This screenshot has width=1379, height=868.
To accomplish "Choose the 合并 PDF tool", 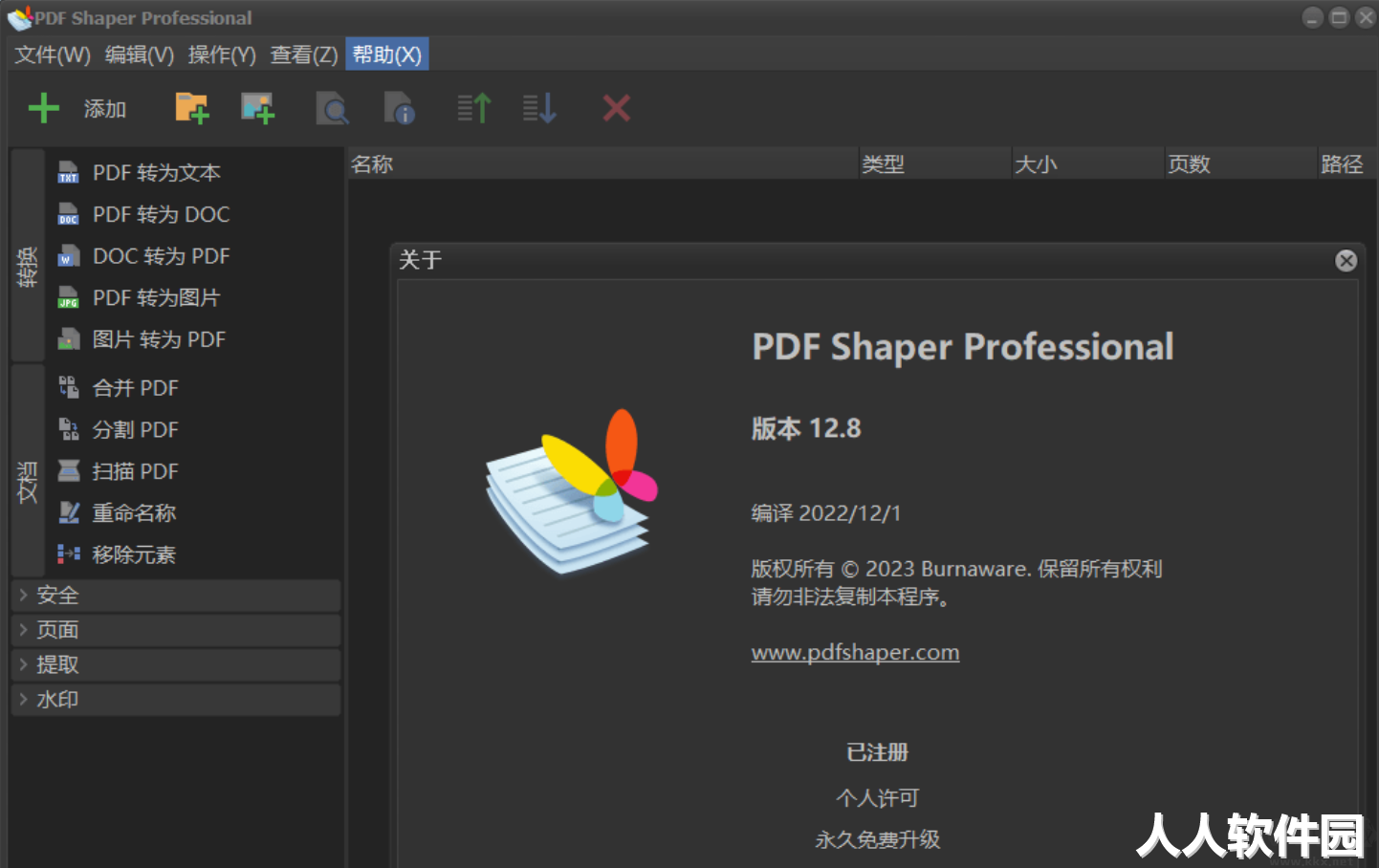I will click(136, 387).
